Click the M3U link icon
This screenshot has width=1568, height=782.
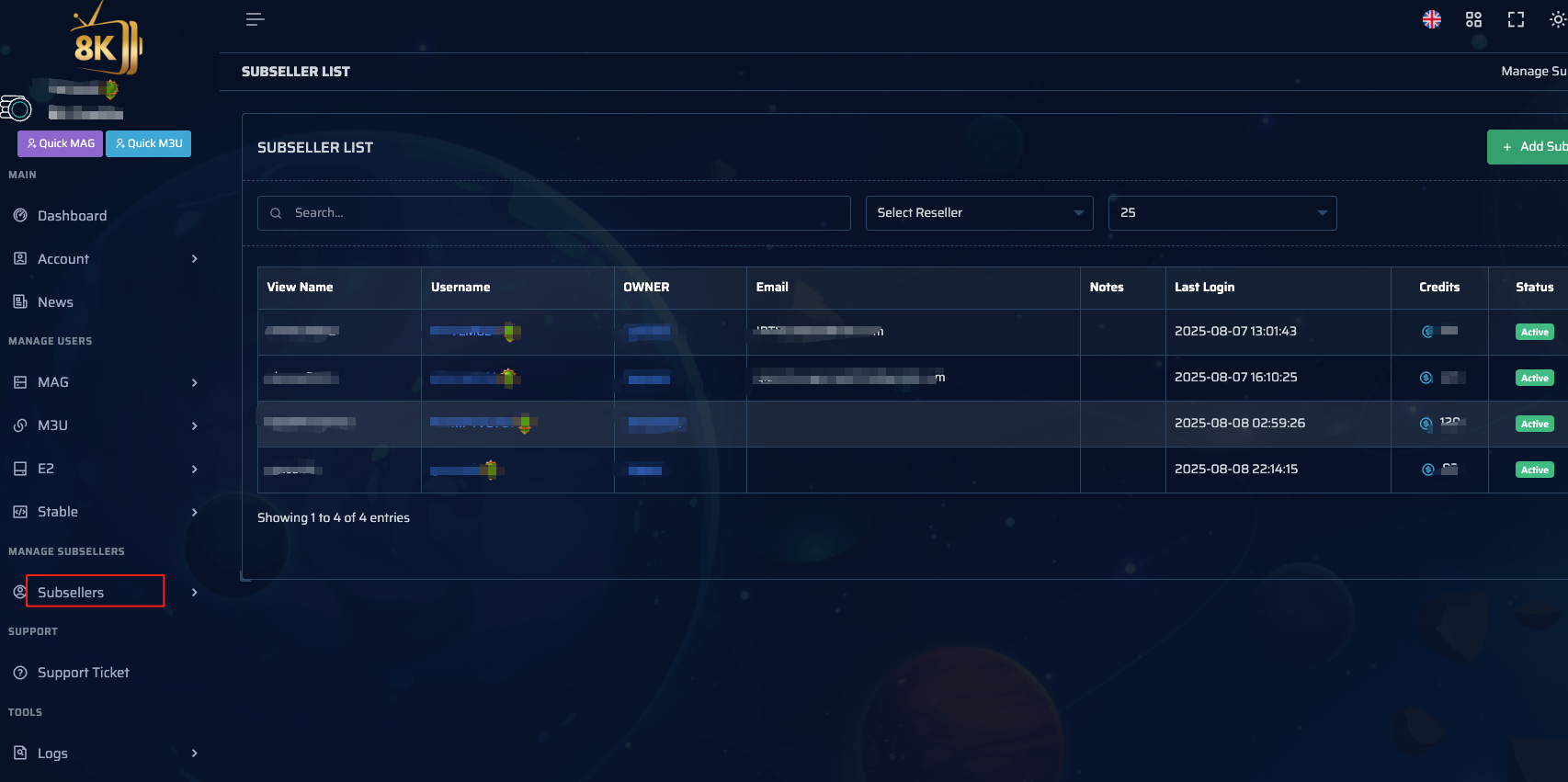click(20, 425)
